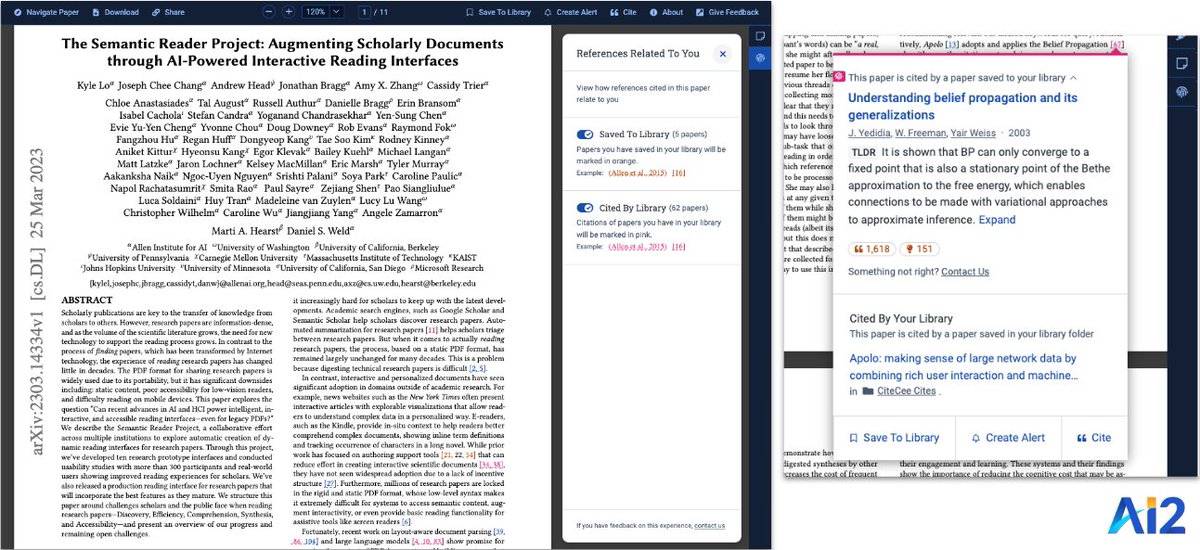
Task: Click the 151 influential citations badge
Action: pos(918,248)
